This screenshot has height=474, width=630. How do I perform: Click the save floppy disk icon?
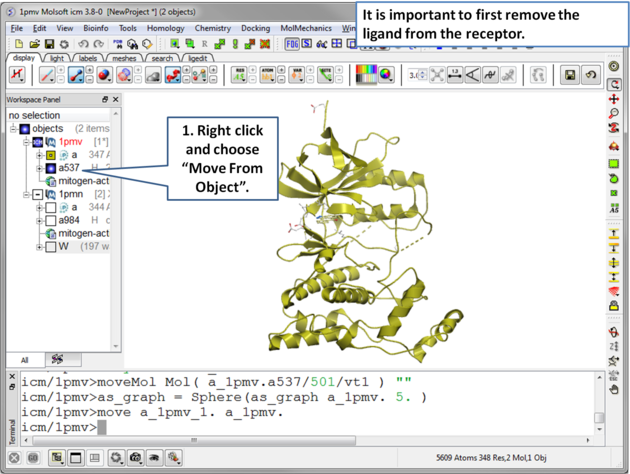click(x=49, y=44)
